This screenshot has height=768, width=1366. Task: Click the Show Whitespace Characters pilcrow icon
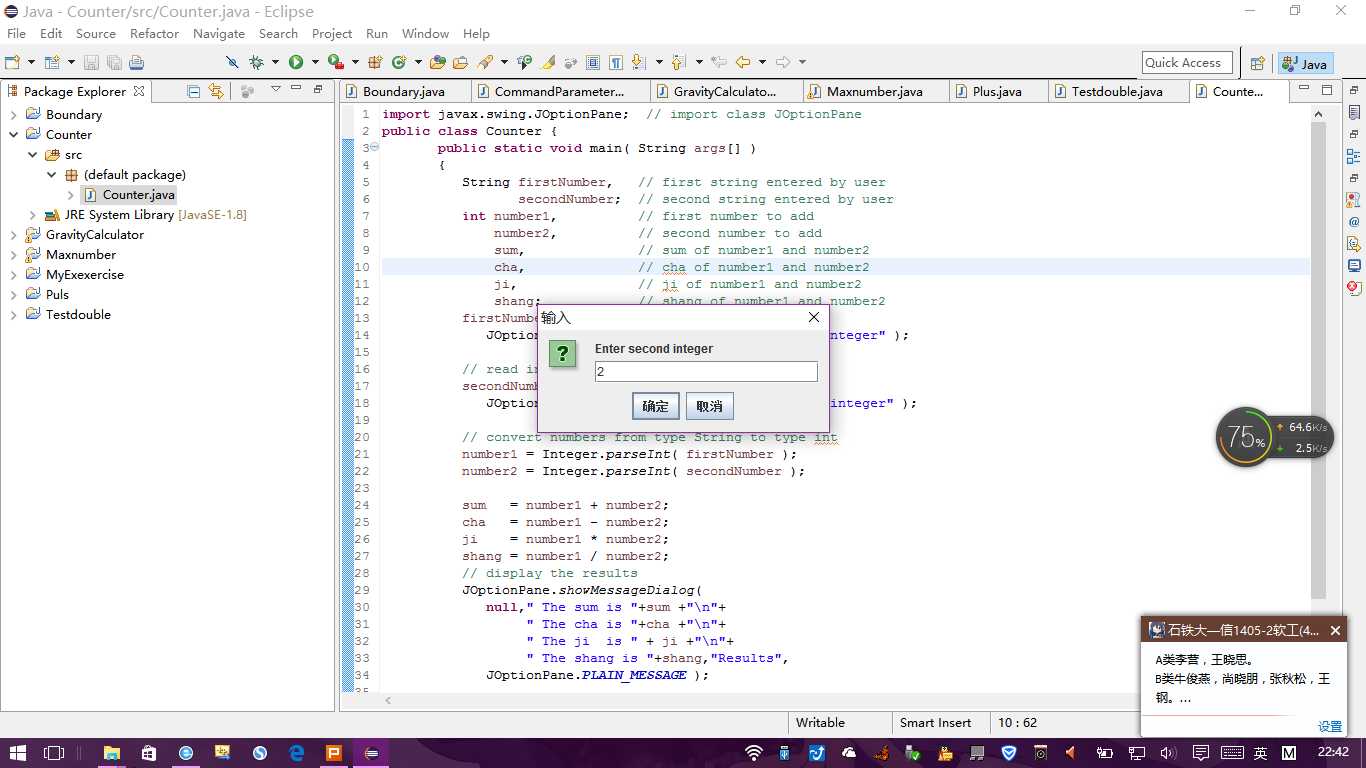coord(616,62)
